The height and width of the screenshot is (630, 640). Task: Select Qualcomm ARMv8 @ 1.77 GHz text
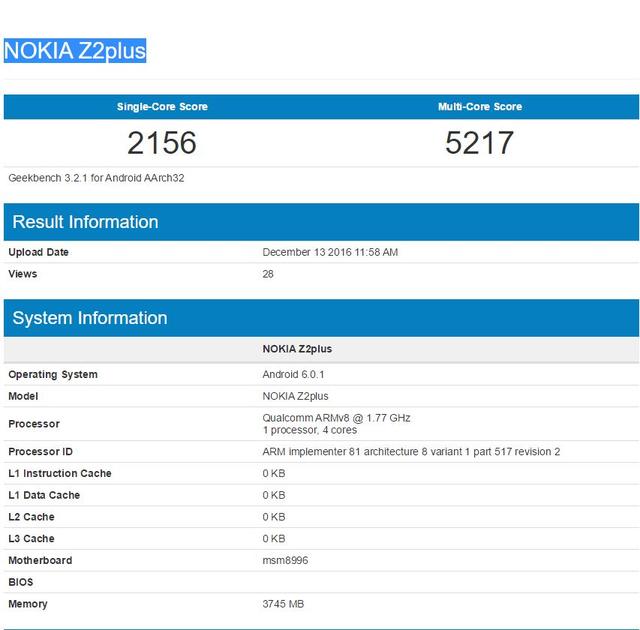click(x=336, y=418)
